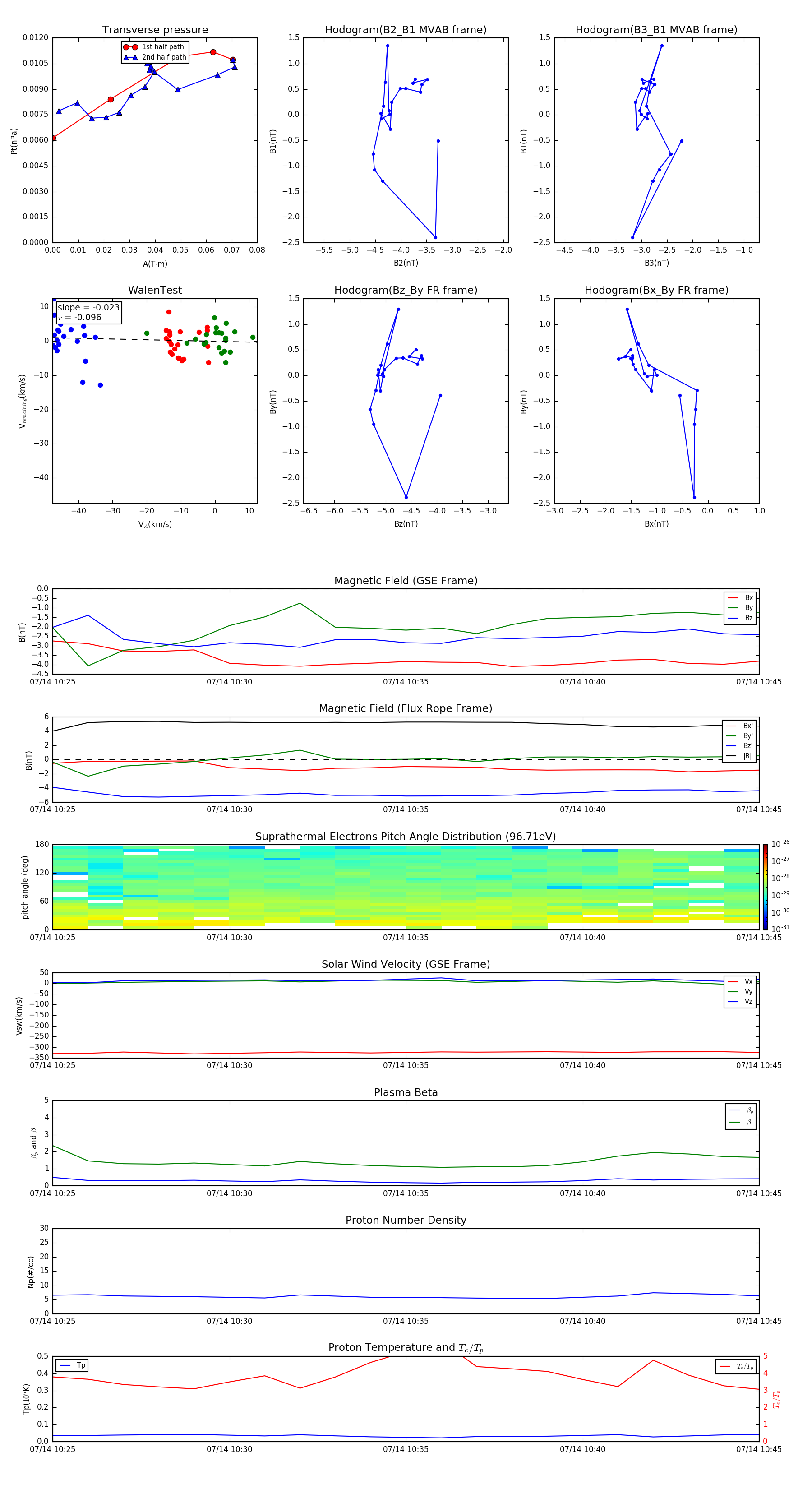812x1489 pixels.
Task: Click the "β_p and β" y-axis label
Action: click(33, 1143)
